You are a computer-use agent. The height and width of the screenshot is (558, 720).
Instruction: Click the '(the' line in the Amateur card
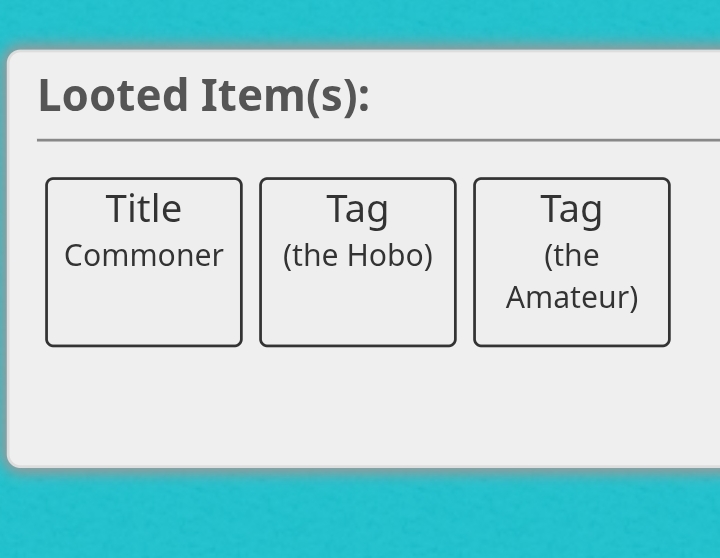pyautogui.click(x=572, y=256)
